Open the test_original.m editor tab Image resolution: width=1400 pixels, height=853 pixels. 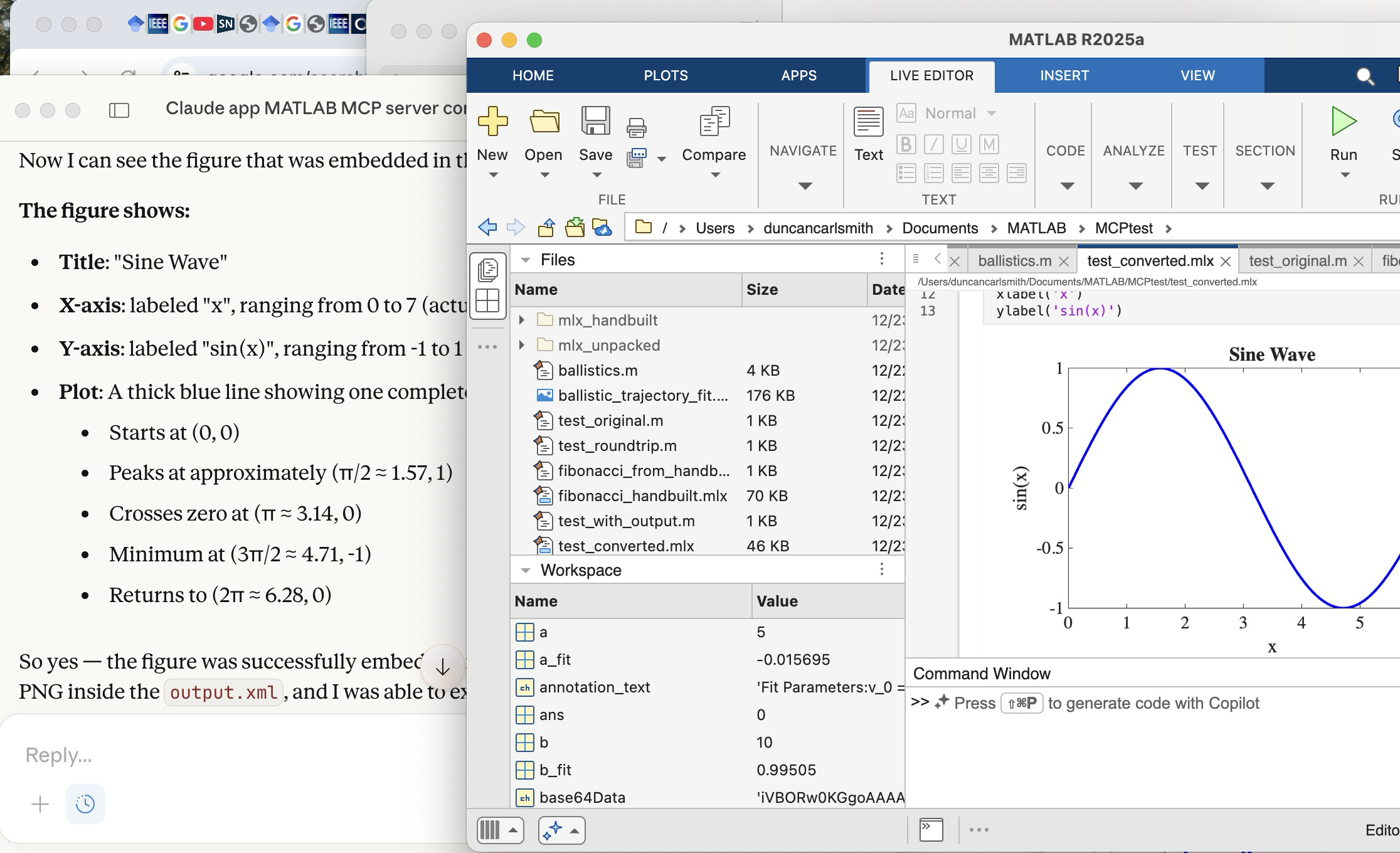[1297, 261]
